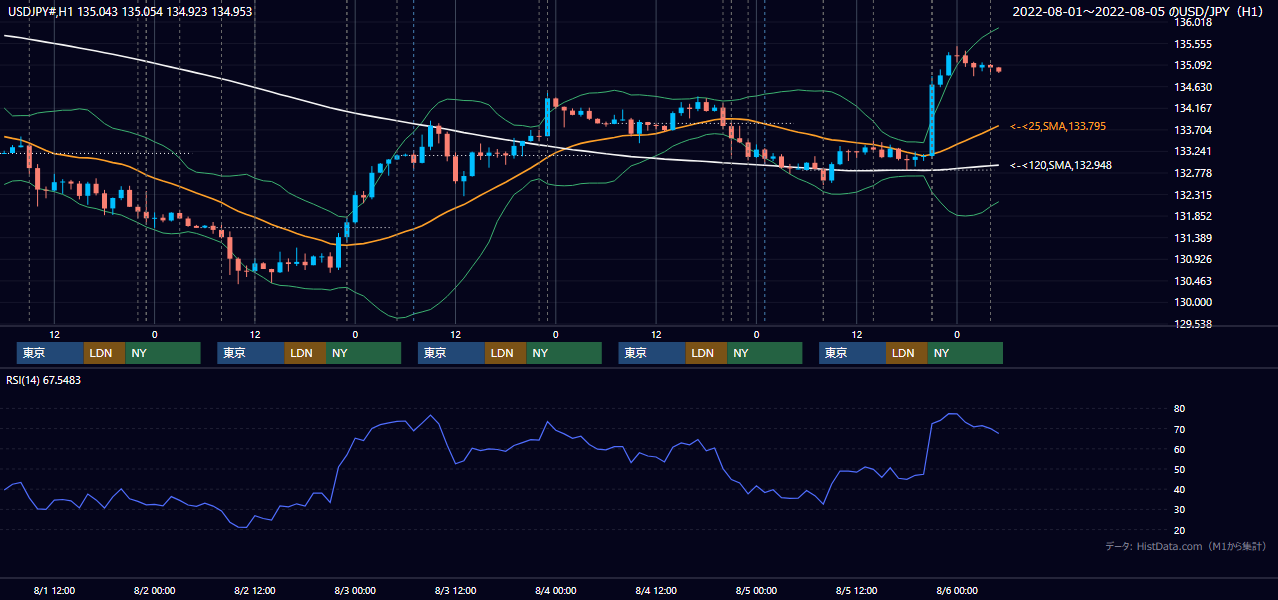Click the 8/5 00:00 time axis label

pos(756,590)
